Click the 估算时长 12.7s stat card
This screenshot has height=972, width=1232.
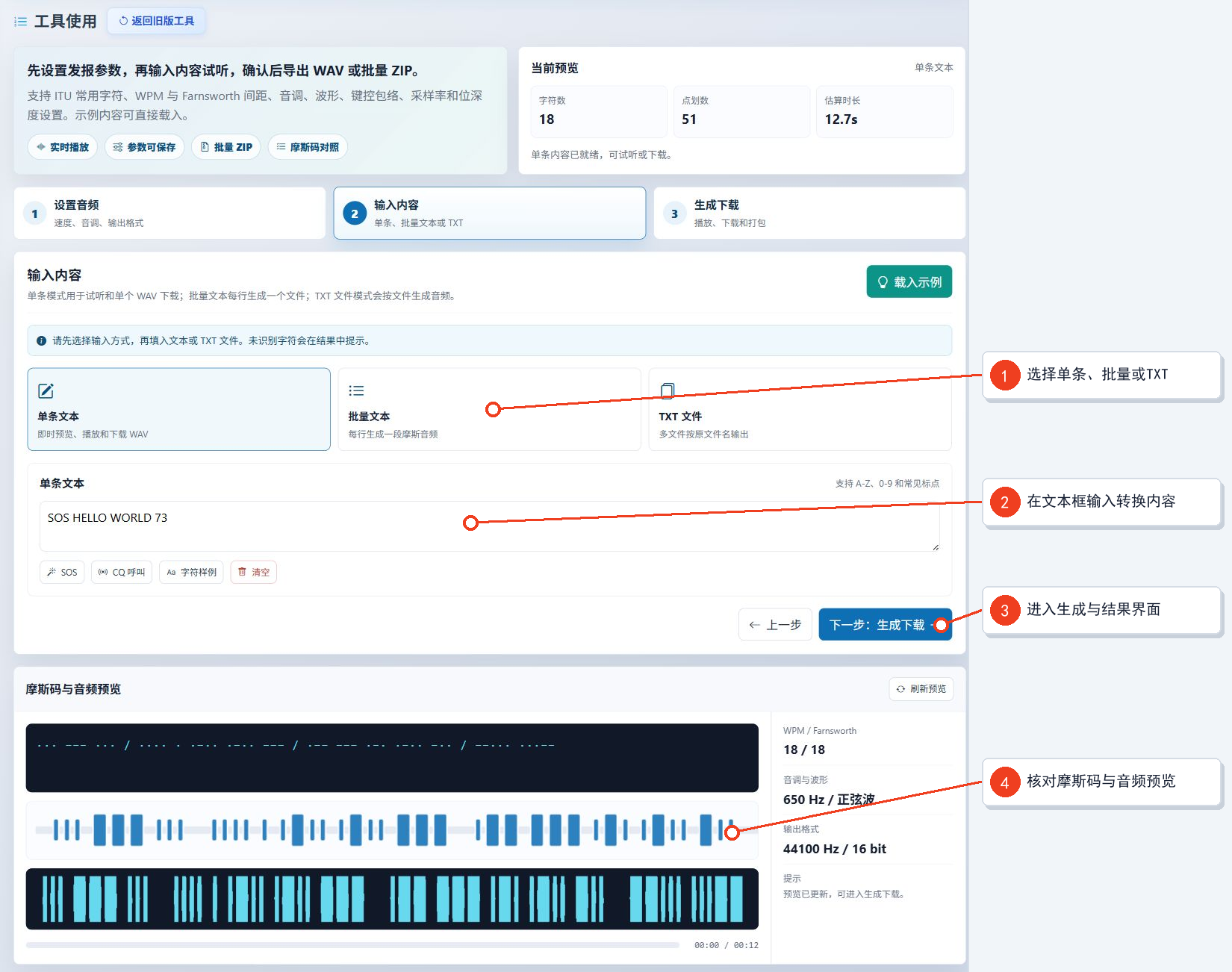(x=885, y=111)
